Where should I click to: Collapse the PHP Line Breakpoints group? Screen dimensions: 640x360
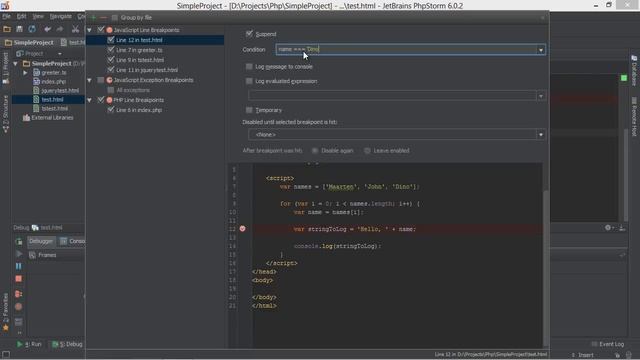coord(90,100)
